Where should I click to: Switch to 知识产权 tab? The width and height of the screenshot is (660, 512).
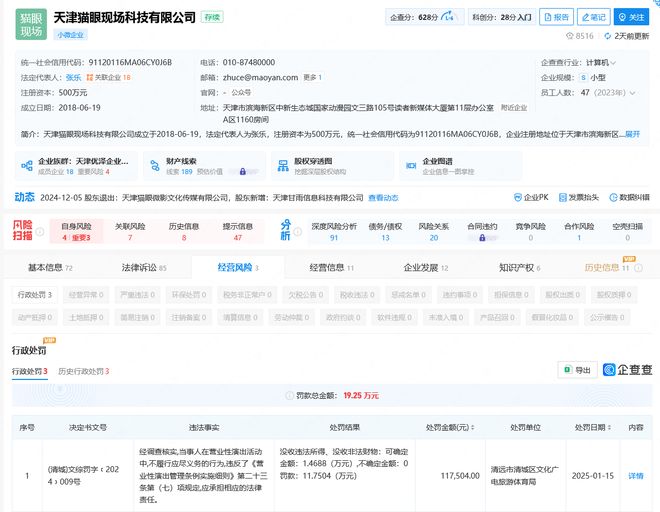click(519, 268)
